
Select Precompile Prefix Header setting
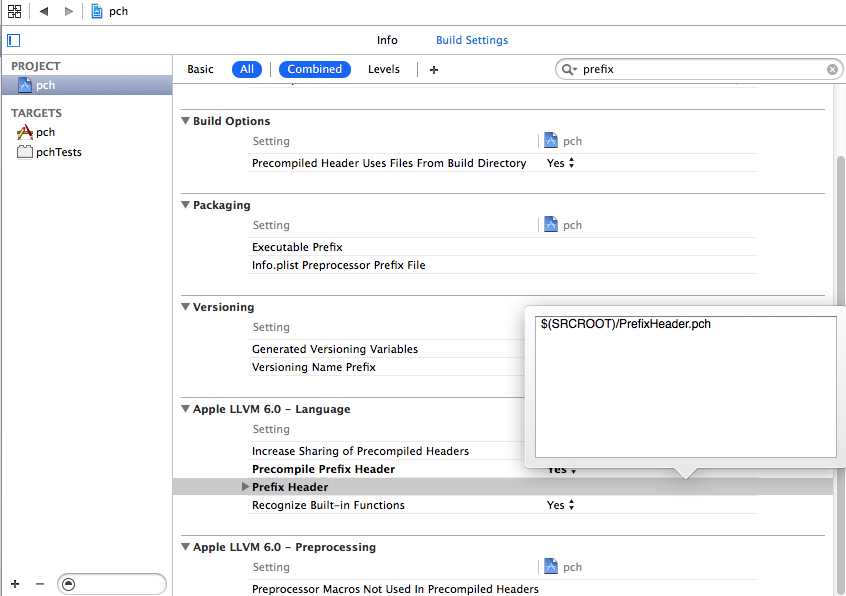(323, 469)
